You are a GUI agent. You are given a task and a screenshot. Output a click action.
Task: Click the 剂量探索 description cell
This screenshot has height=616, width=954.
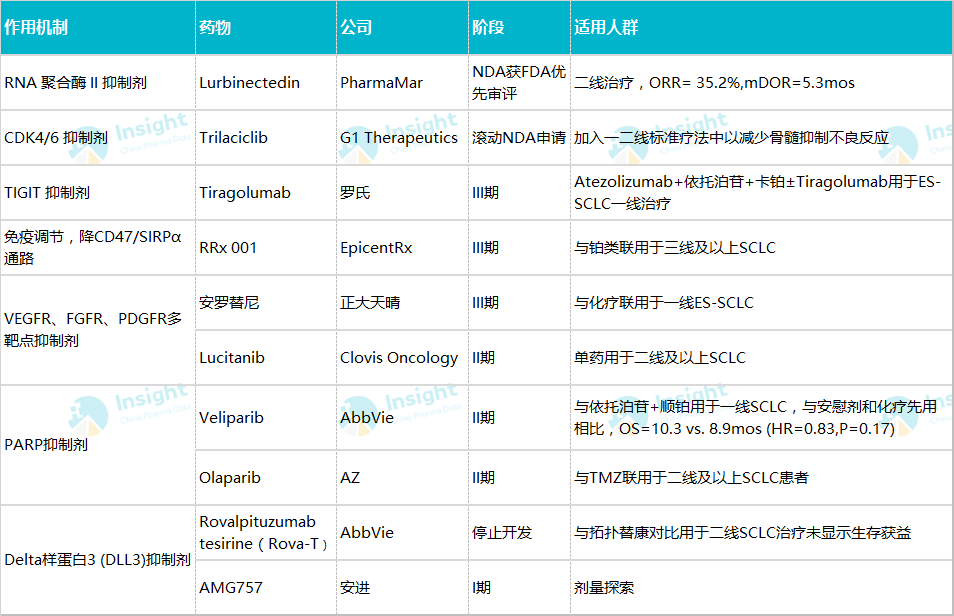pyautogui.click(x=762, y=587)
